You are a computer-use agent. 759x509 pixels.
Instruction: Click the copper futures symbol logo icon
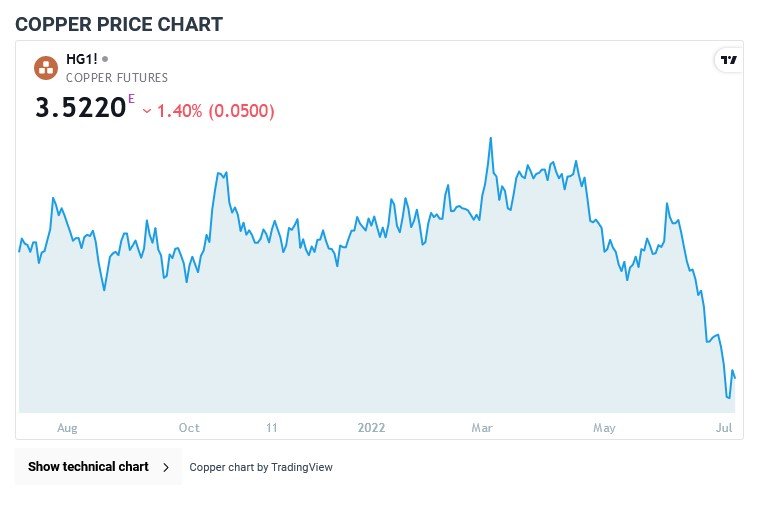(46, 67)
